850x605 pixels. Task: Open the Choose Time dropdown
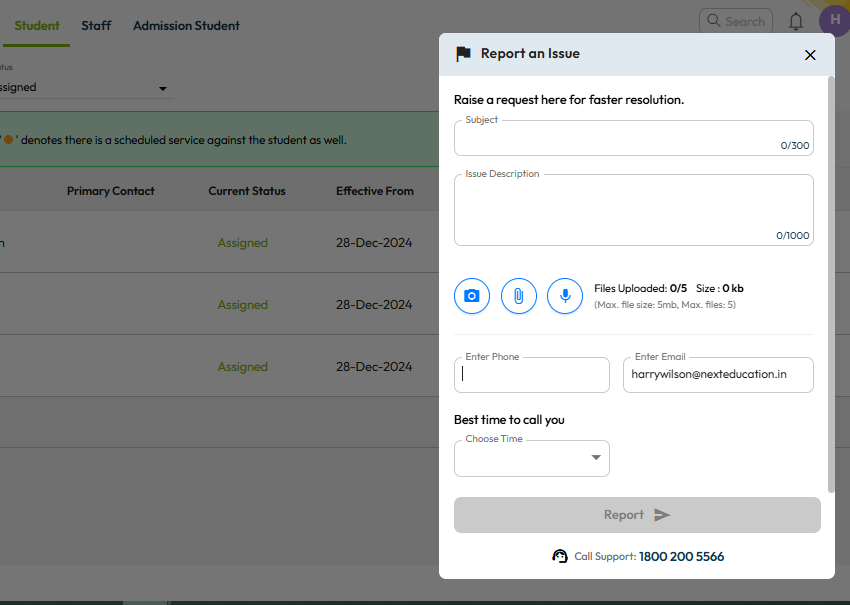[532, 458]
